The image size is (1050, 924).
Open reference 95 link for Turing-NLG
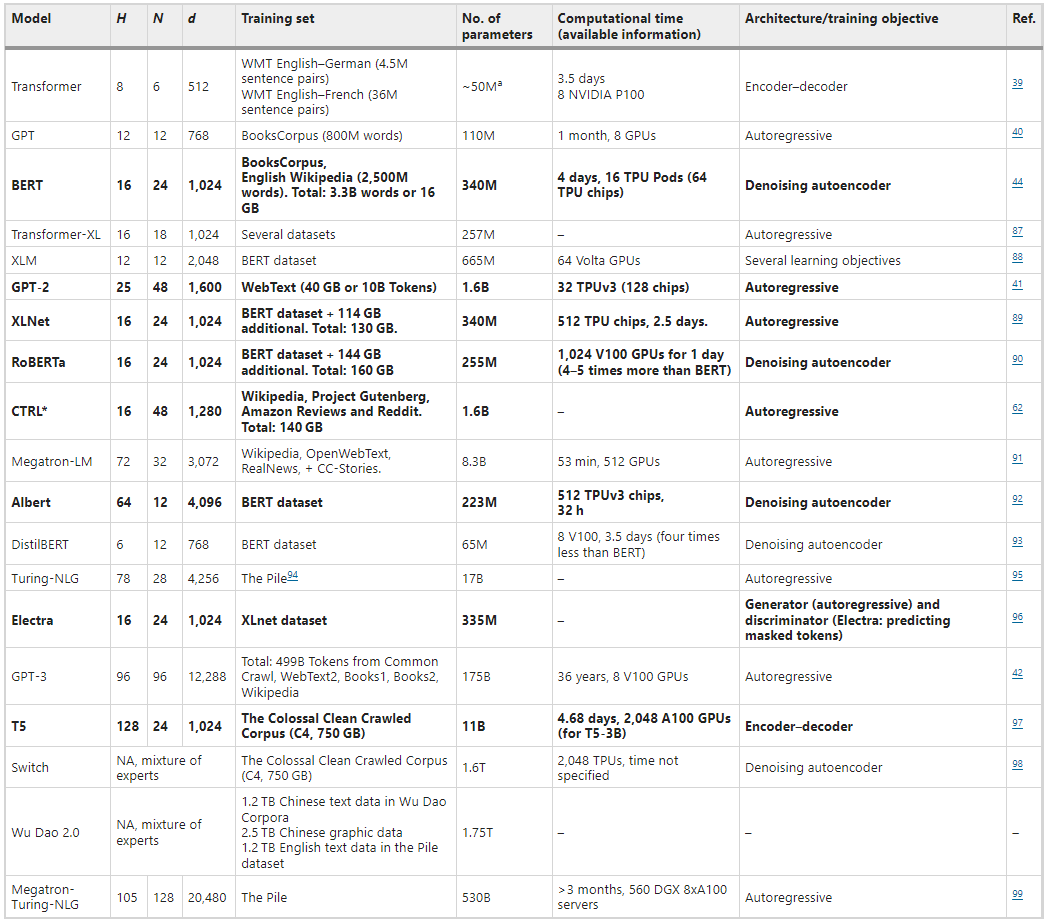[1017, 575]
